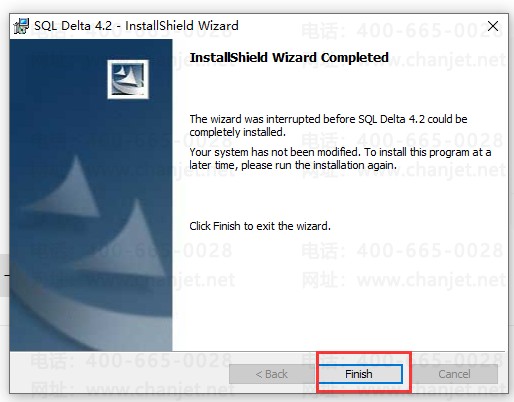This screenshot has width=514, height=402.
Task: Click the large sail graphic in banner
Action: pos(125,238)
